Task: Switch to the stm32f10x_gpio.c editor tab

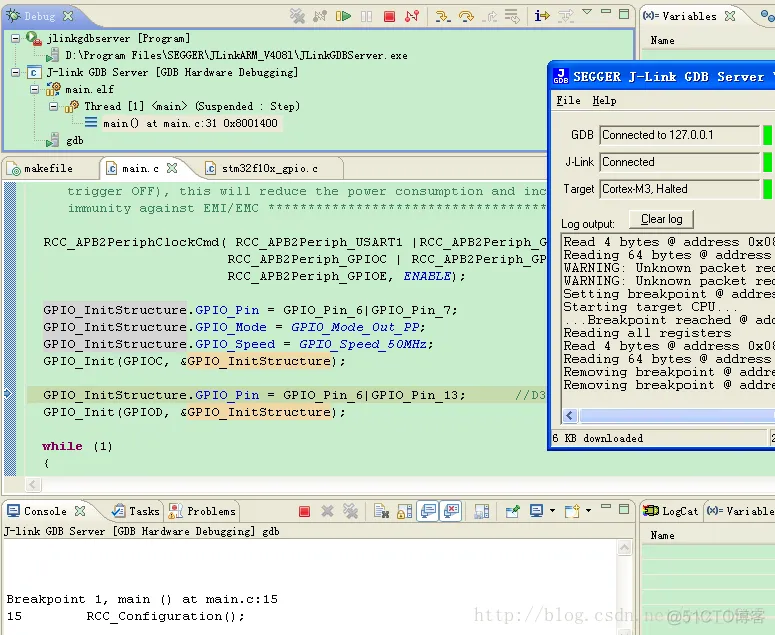Action: coord(269,169)
